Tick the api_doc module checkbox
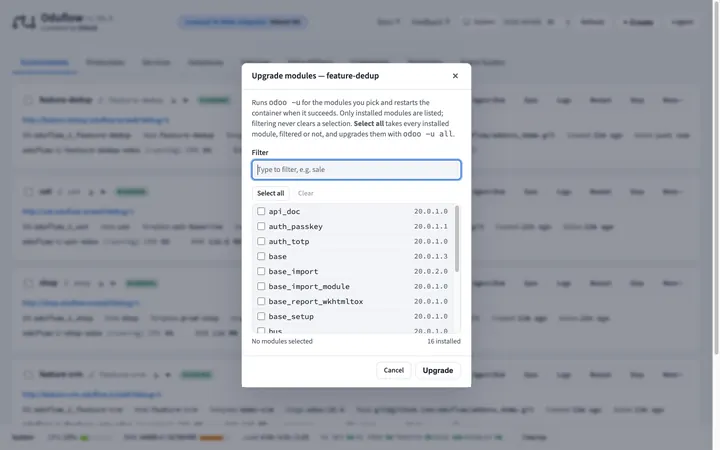 point(261,211)
